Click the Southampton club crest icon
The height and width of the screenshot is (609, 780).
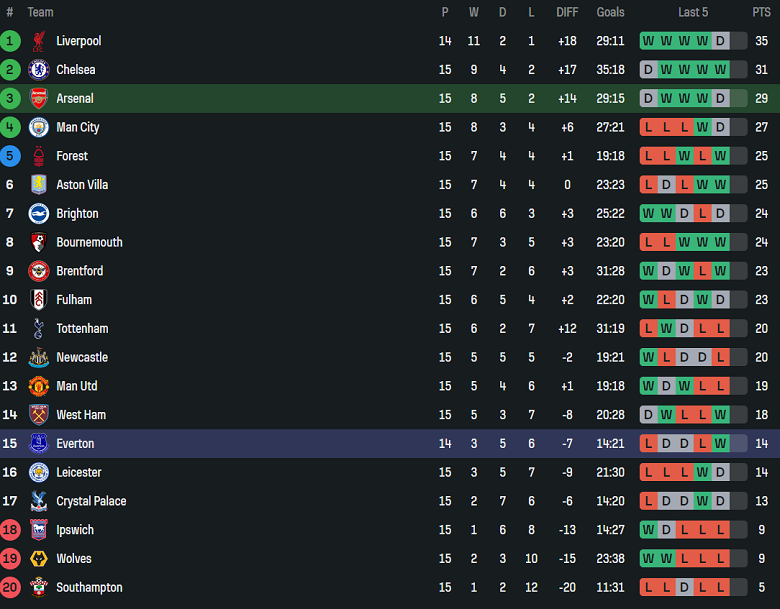[x=39, y=588]
